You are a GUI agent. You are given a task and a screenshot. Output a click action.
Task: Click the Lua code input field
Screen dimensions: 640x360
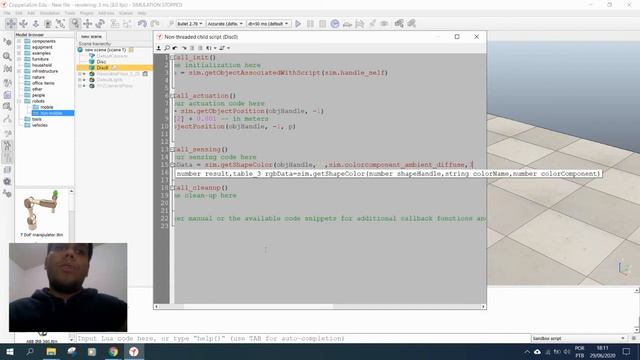click(303, 338)
